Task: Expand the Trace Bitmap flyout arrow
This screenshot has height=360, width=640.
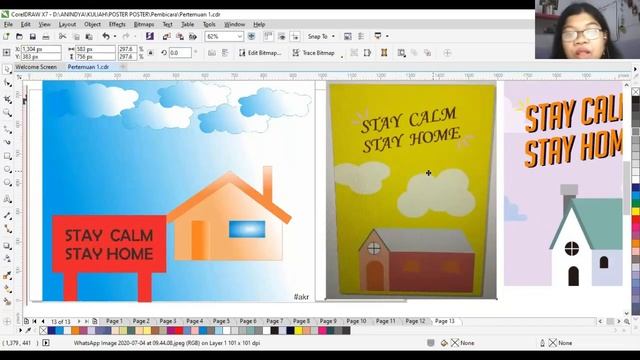Action: click(342, 57)
